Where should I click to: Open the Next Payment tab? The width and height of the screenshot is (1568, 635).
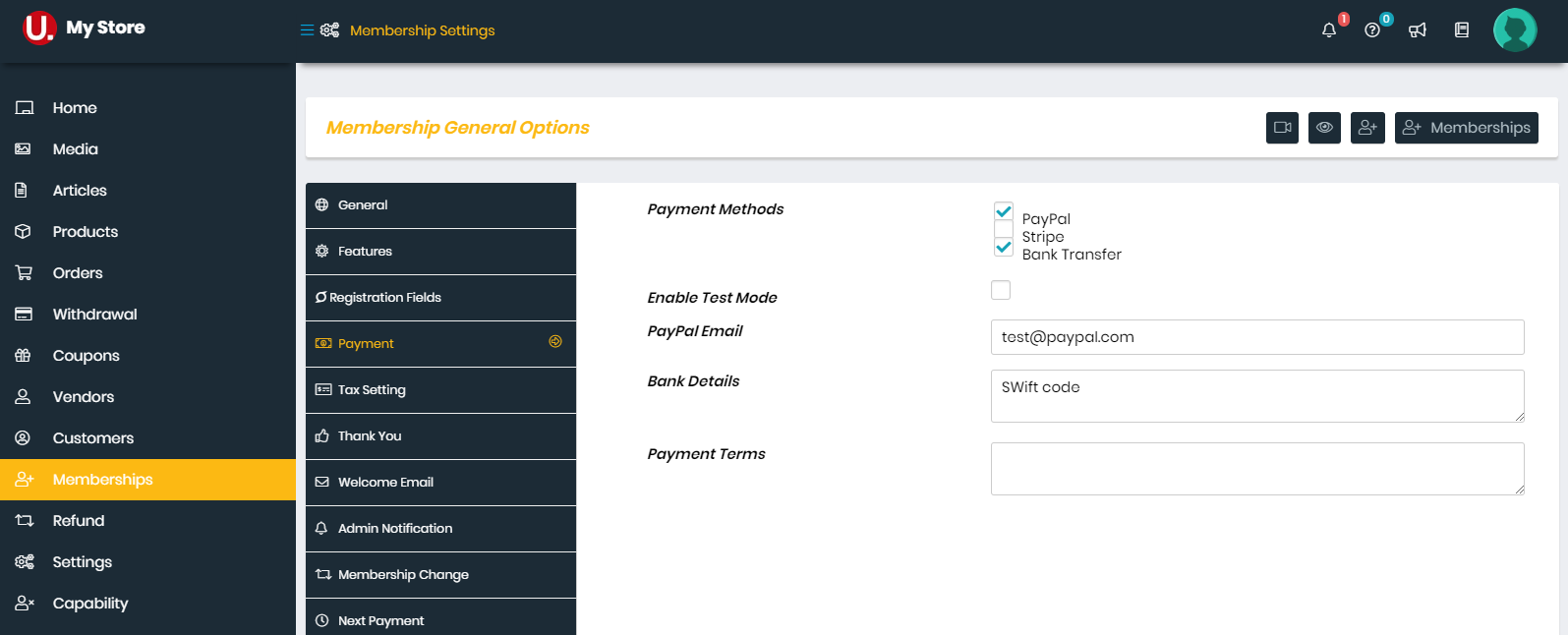coord(440,617)
